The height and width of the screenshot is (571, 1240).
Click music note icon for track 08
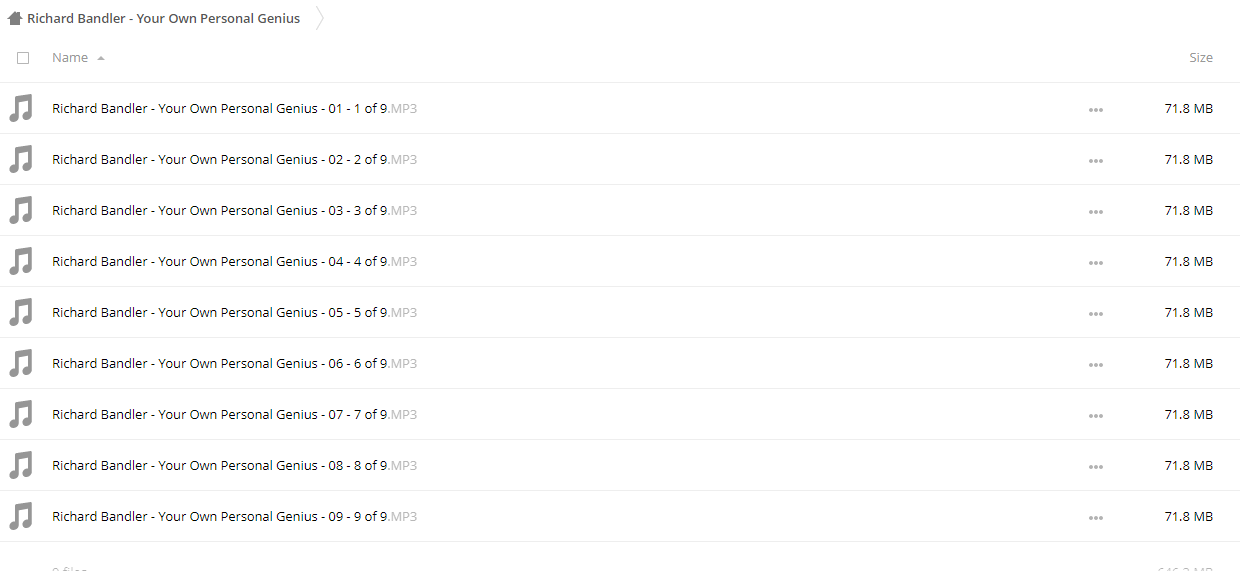[x=21, y=465]
